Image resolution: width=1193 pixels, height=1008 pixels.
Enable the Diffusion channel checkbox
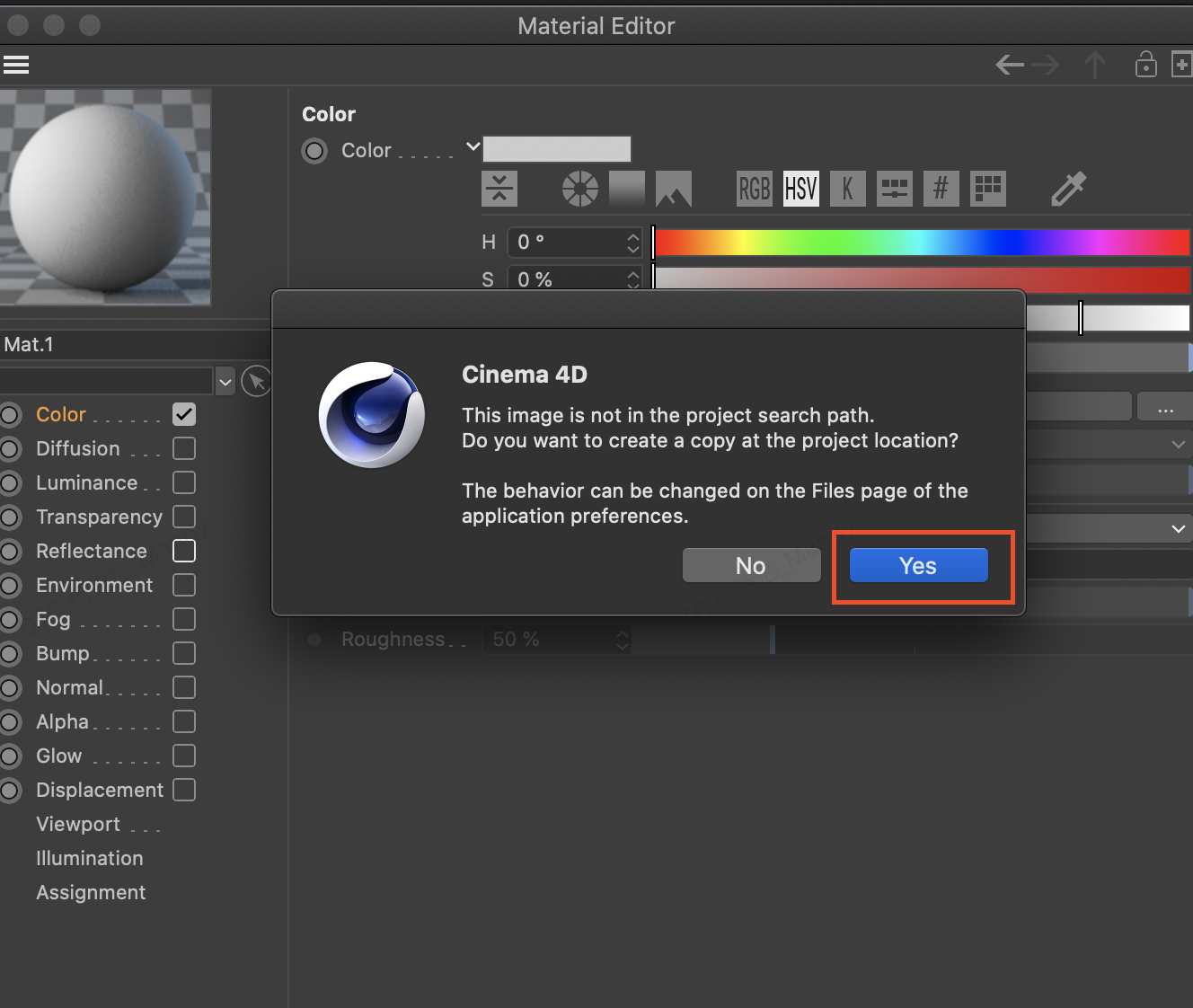(x=184, y=448)
